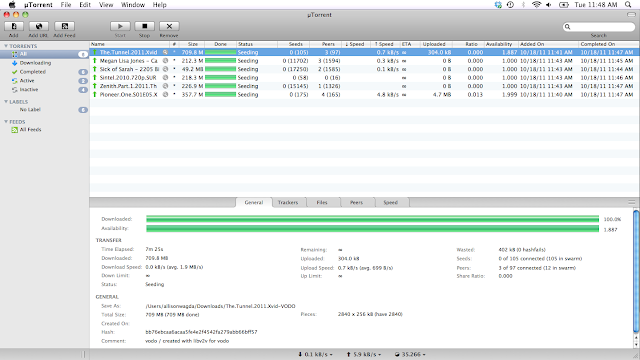Switch to the Trackers tab
The image size is (640, 360).
coord(288,202)
